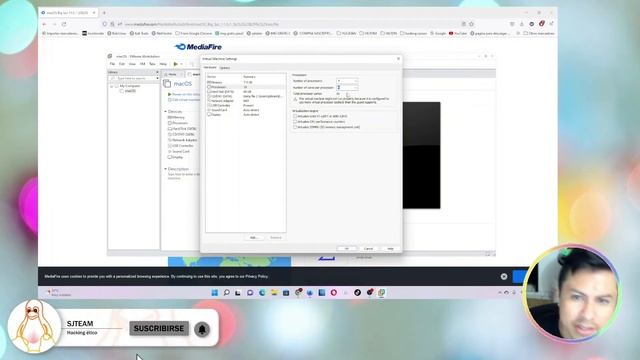Viewport: 640px width, 360px height.
Task: Open File Explorer from the taskbar
Action: click(274, 293)
